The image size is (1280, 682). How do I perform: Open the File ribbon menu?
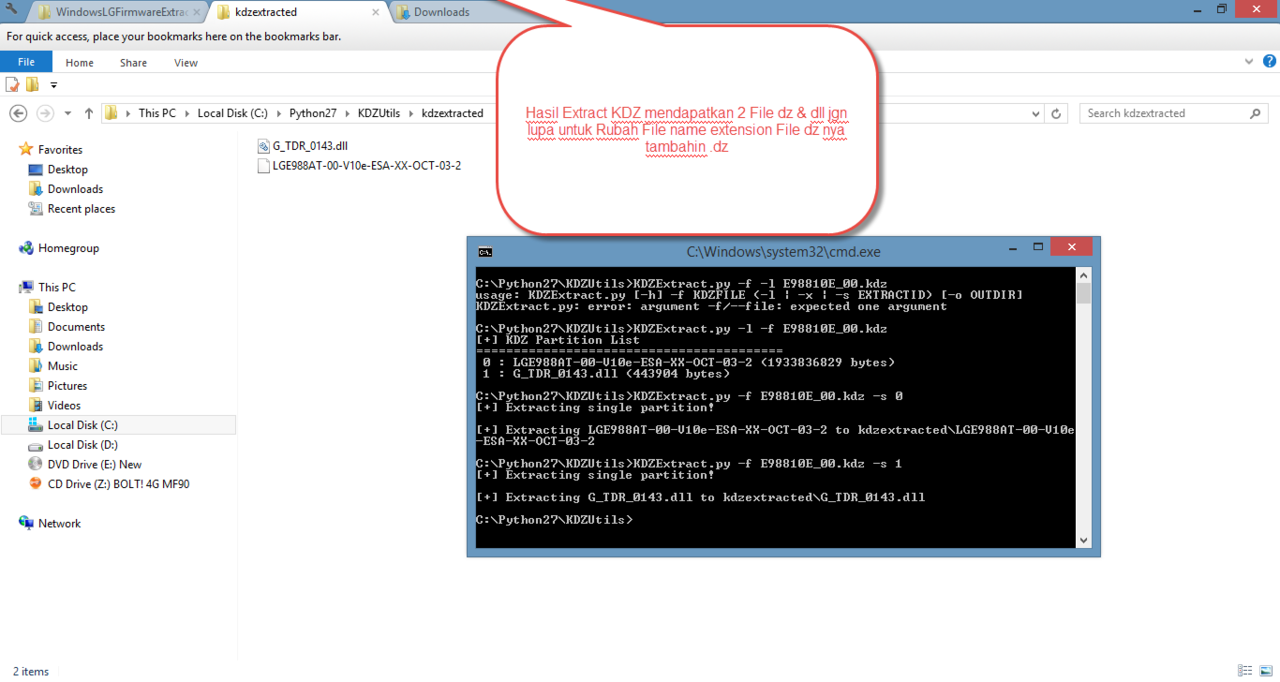26,62
